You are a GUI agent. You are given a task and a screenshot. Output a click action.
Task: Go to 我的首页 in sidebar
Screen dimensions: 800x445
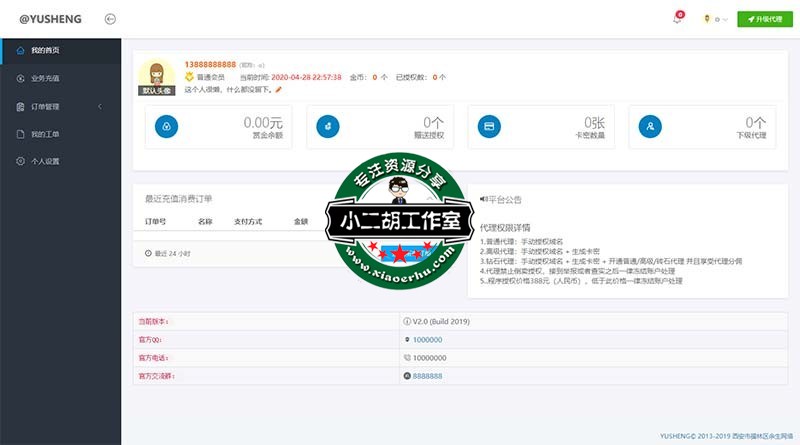pos(45,50)
